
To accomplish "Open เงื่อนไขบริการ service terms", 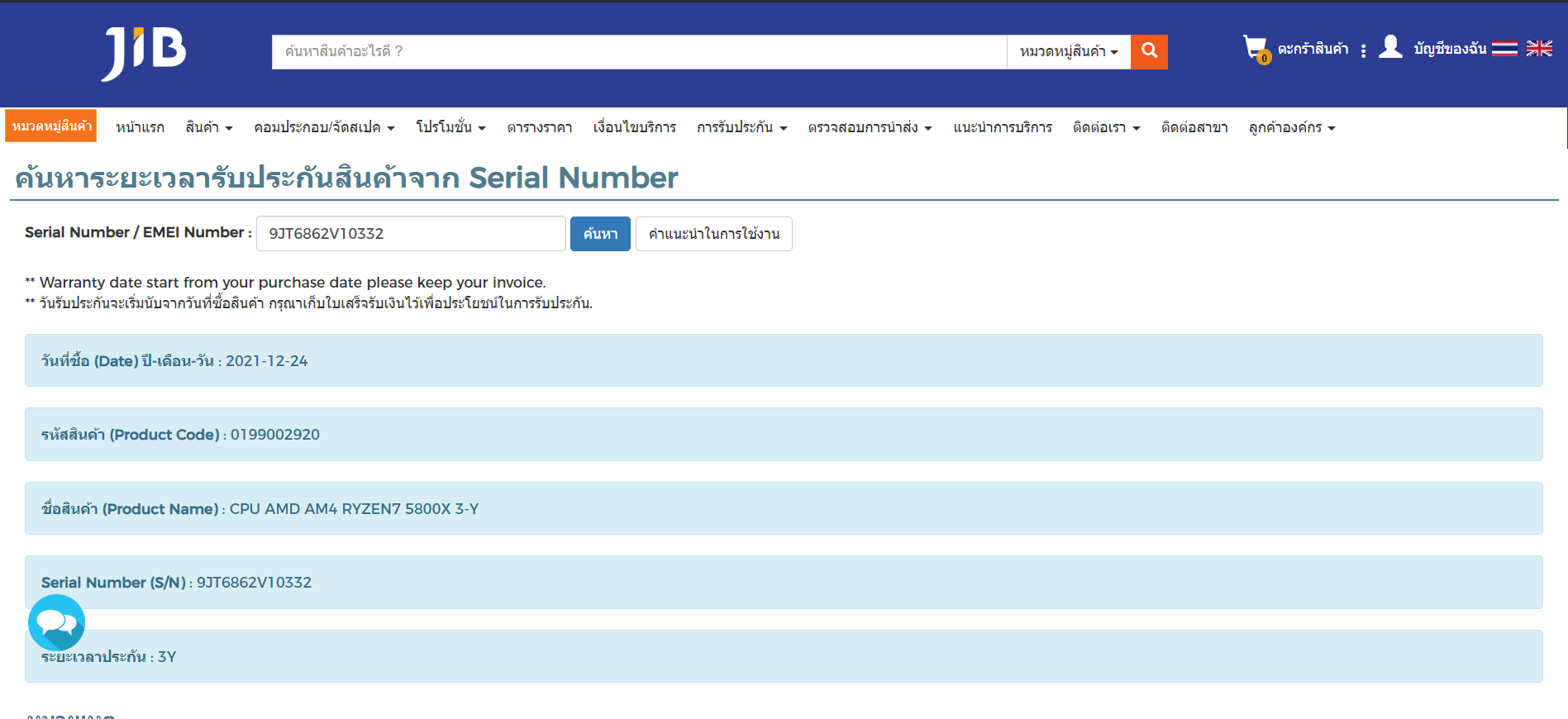I will tap(634, 127).
